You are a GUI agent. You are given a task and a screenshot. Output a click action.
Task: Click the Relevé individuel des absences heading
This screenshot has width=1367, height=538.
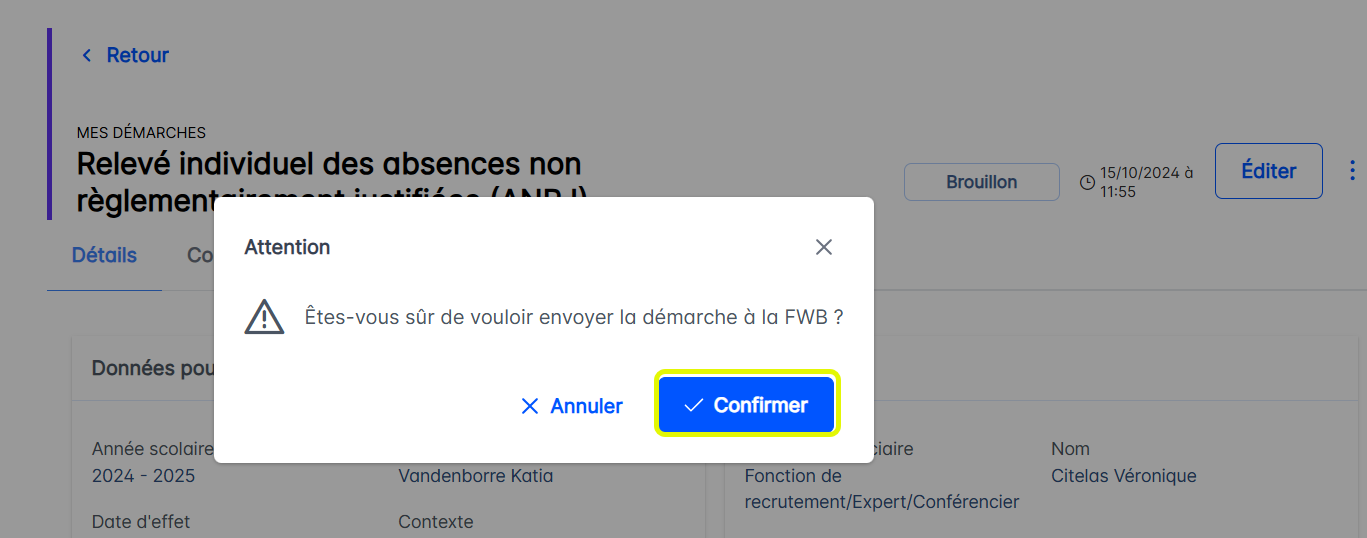pos(329,164)
